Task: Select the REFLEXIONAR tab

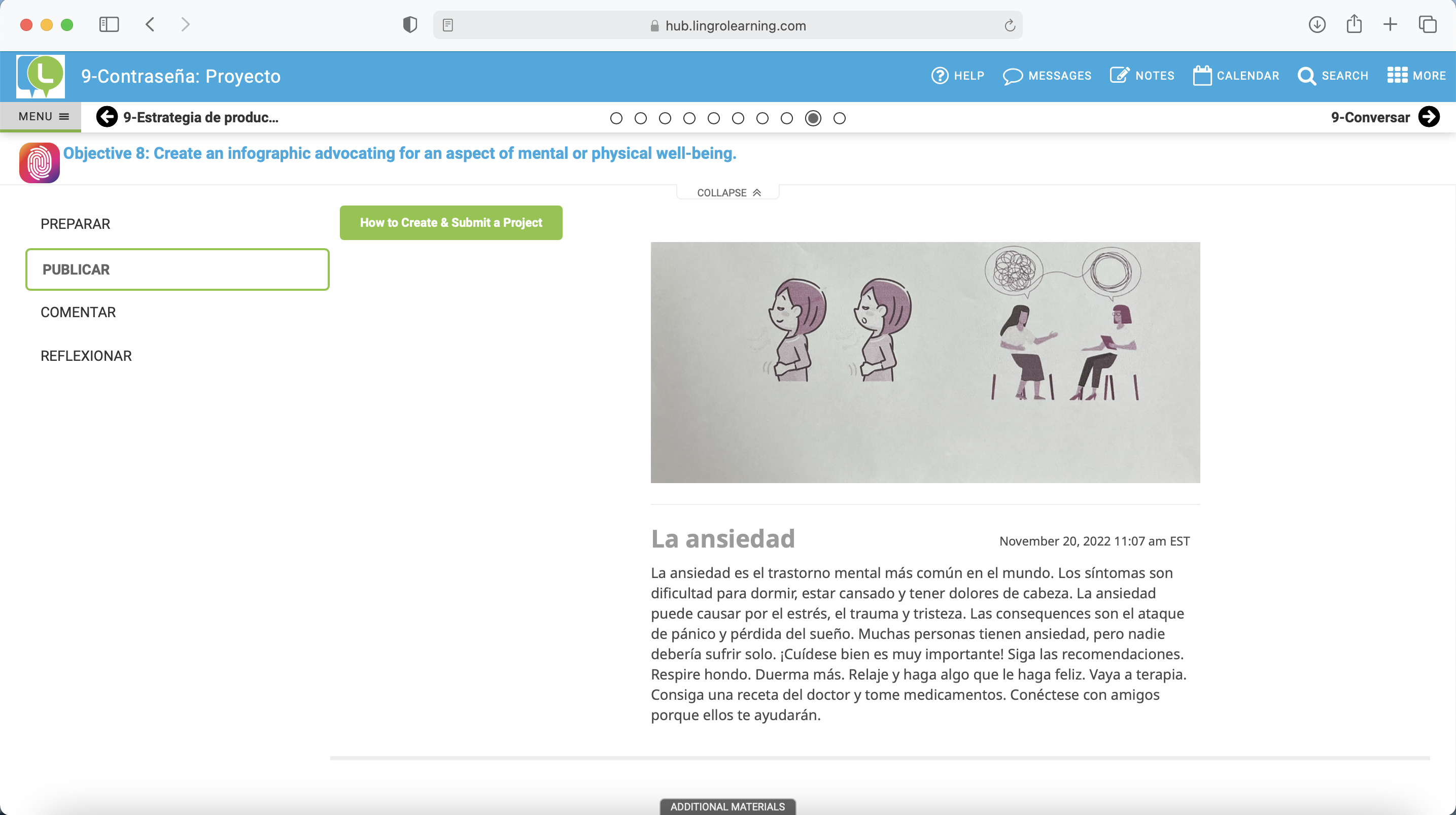Action: pos(86,356)
